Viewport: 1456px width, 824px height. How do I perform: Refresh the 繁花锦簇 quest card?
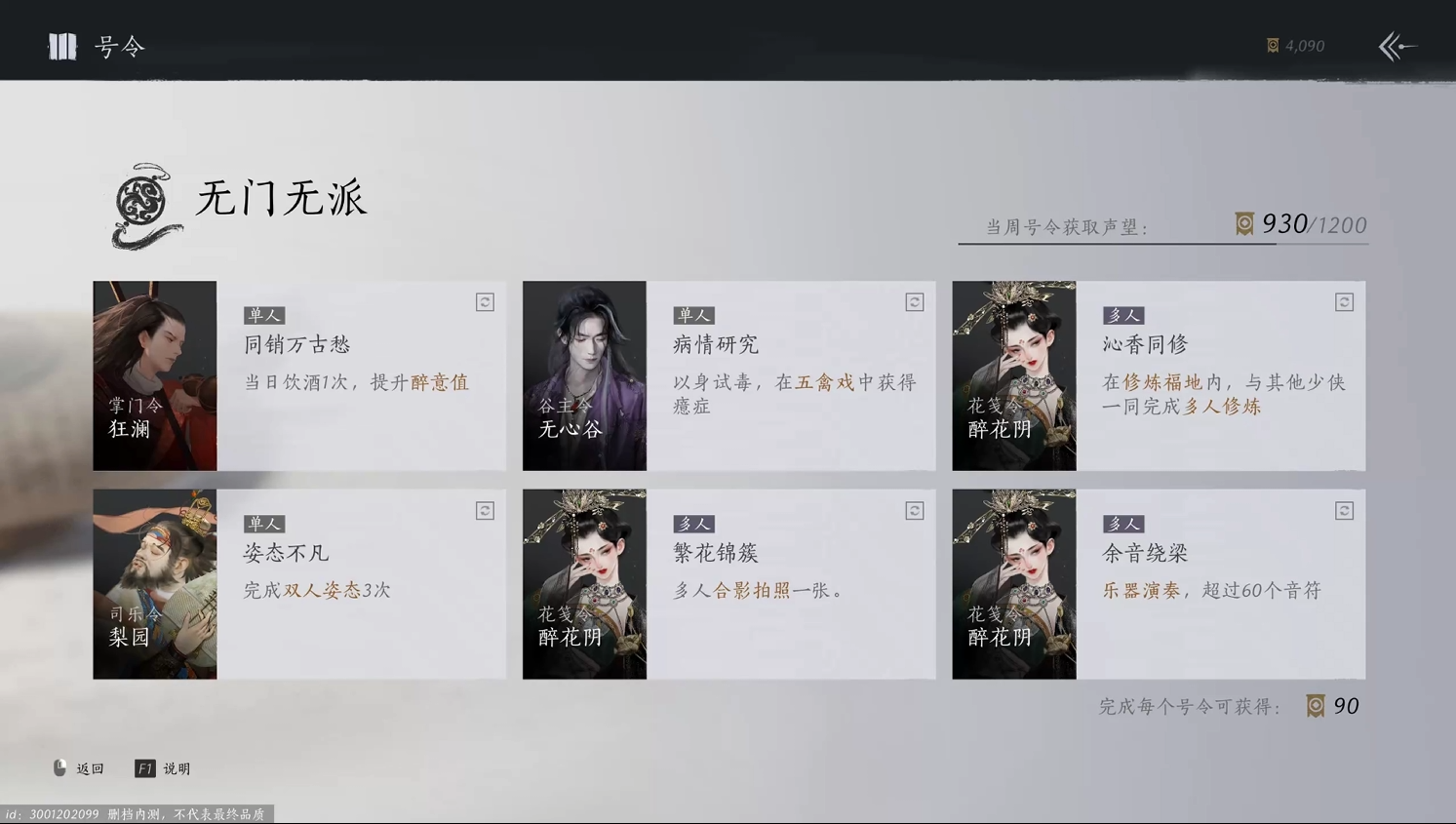tap(915, 511)
